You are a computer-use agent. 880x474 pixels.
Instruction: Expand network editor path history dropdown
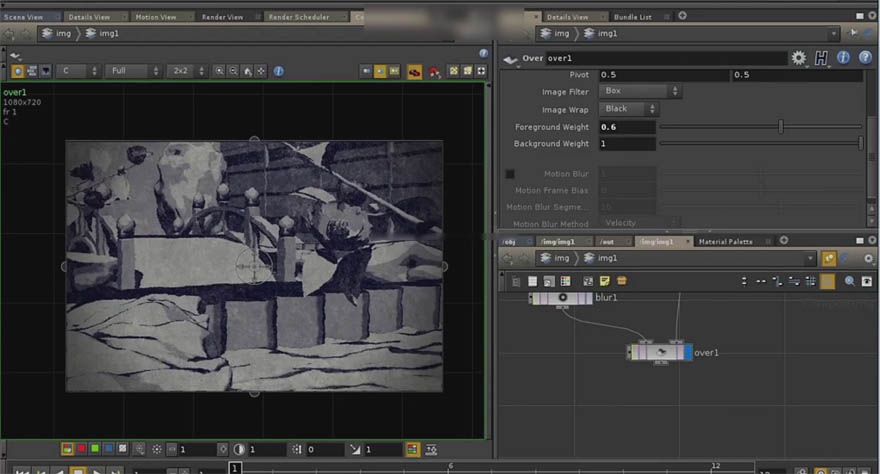pos(810,258)
